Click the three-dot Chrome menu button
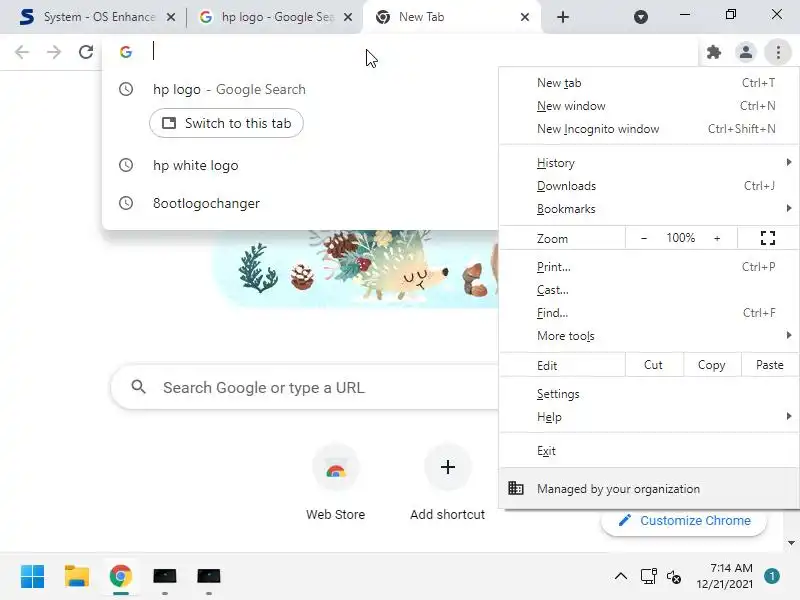Image resolution: width=800 pixels, height=600 pixels. [778, 52]
